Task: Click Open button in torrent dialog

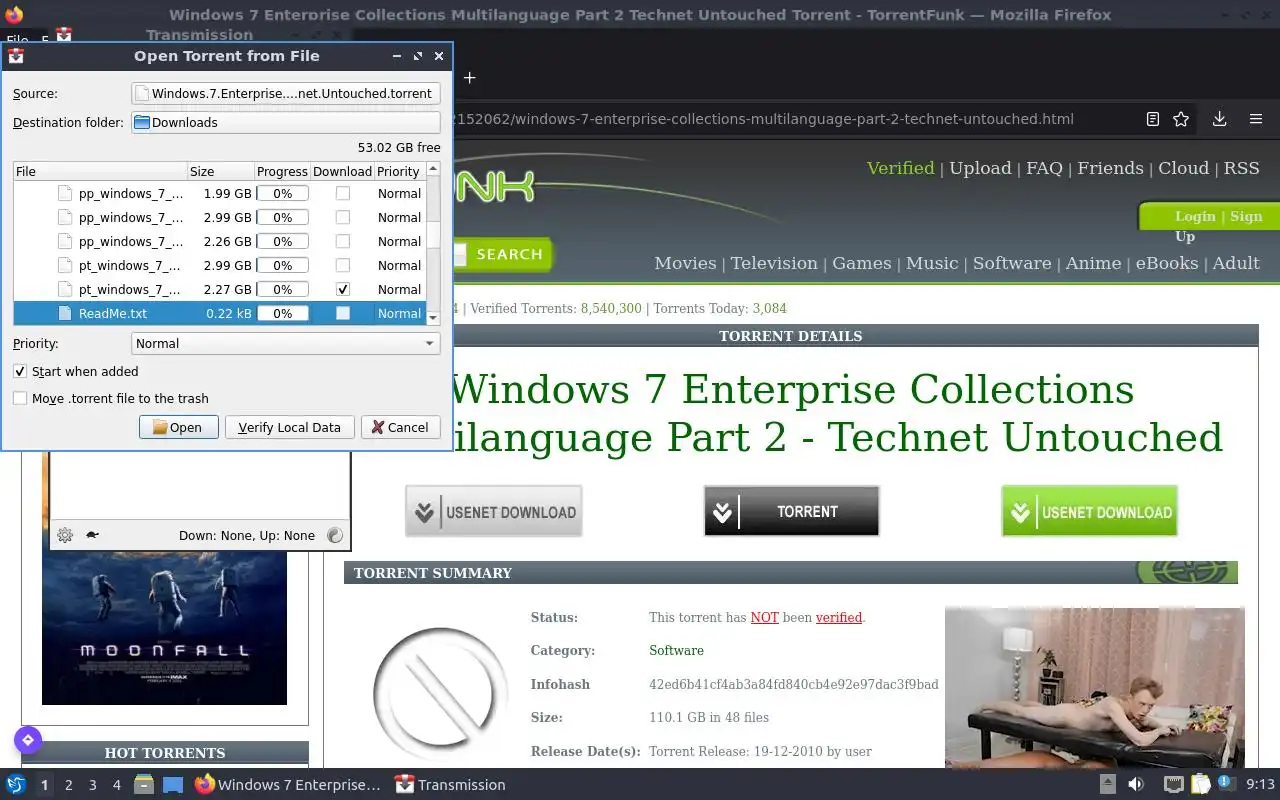Action: 178,427
